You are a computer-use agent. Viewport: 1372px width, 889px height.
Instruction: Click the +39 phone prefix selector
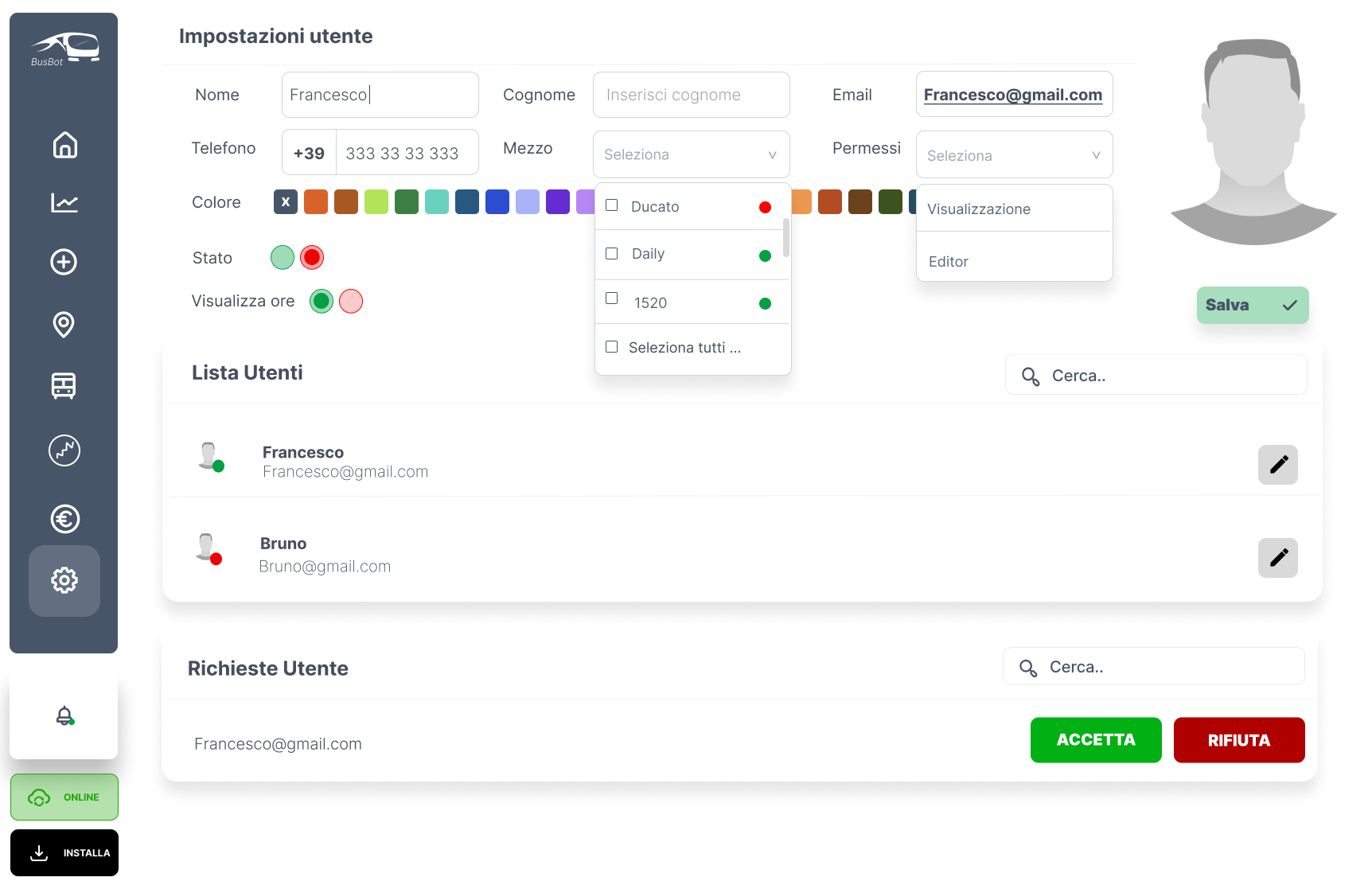[310, 153]
